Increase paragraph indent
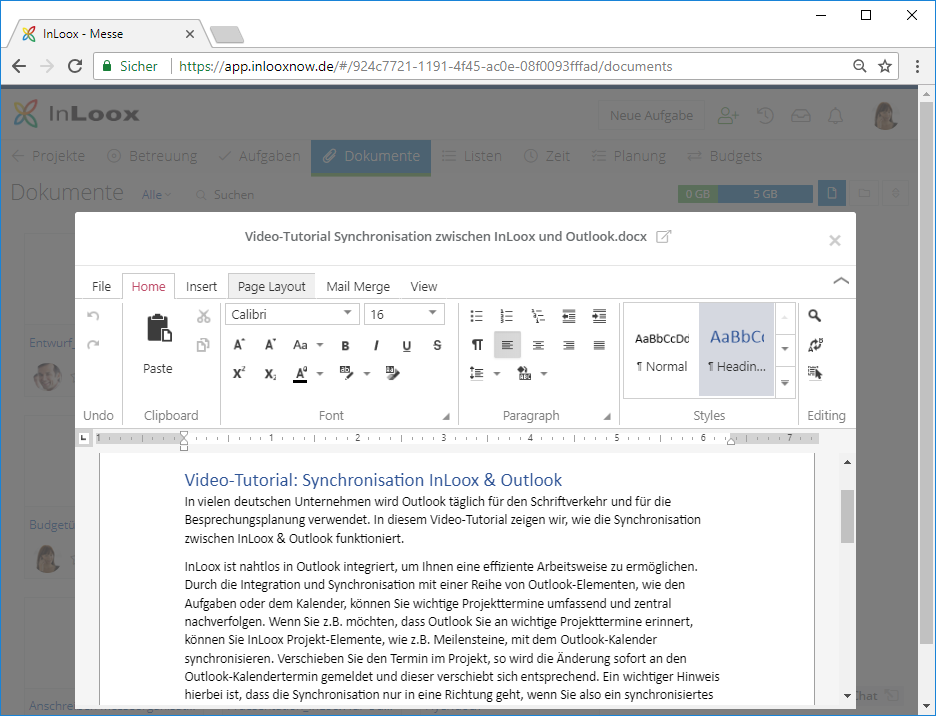Image resolution: width=936 pixels, height=716 pixels. point(599,316)
